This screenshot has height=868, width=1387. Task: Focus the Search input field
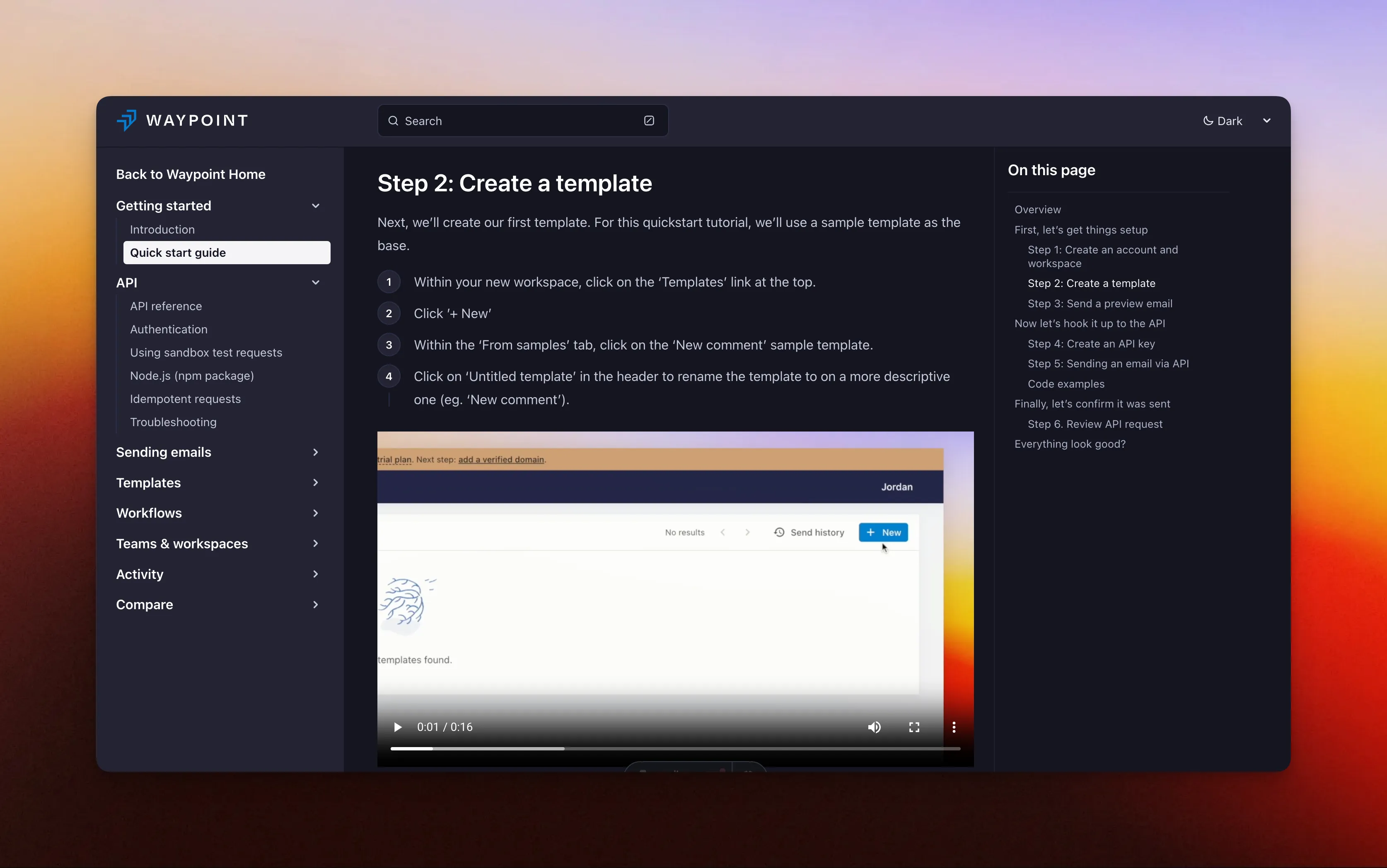(523, 121)
